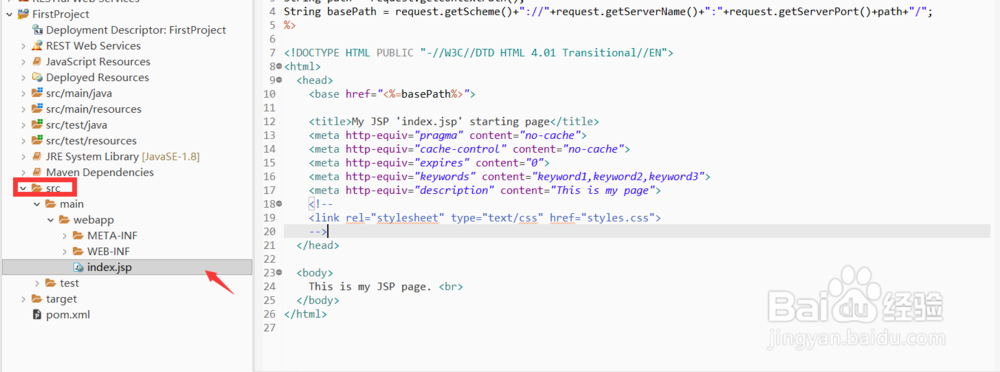Collapse the src folder arrow
Viewport: 1000px width, 372px height.
tap(23, 188)
